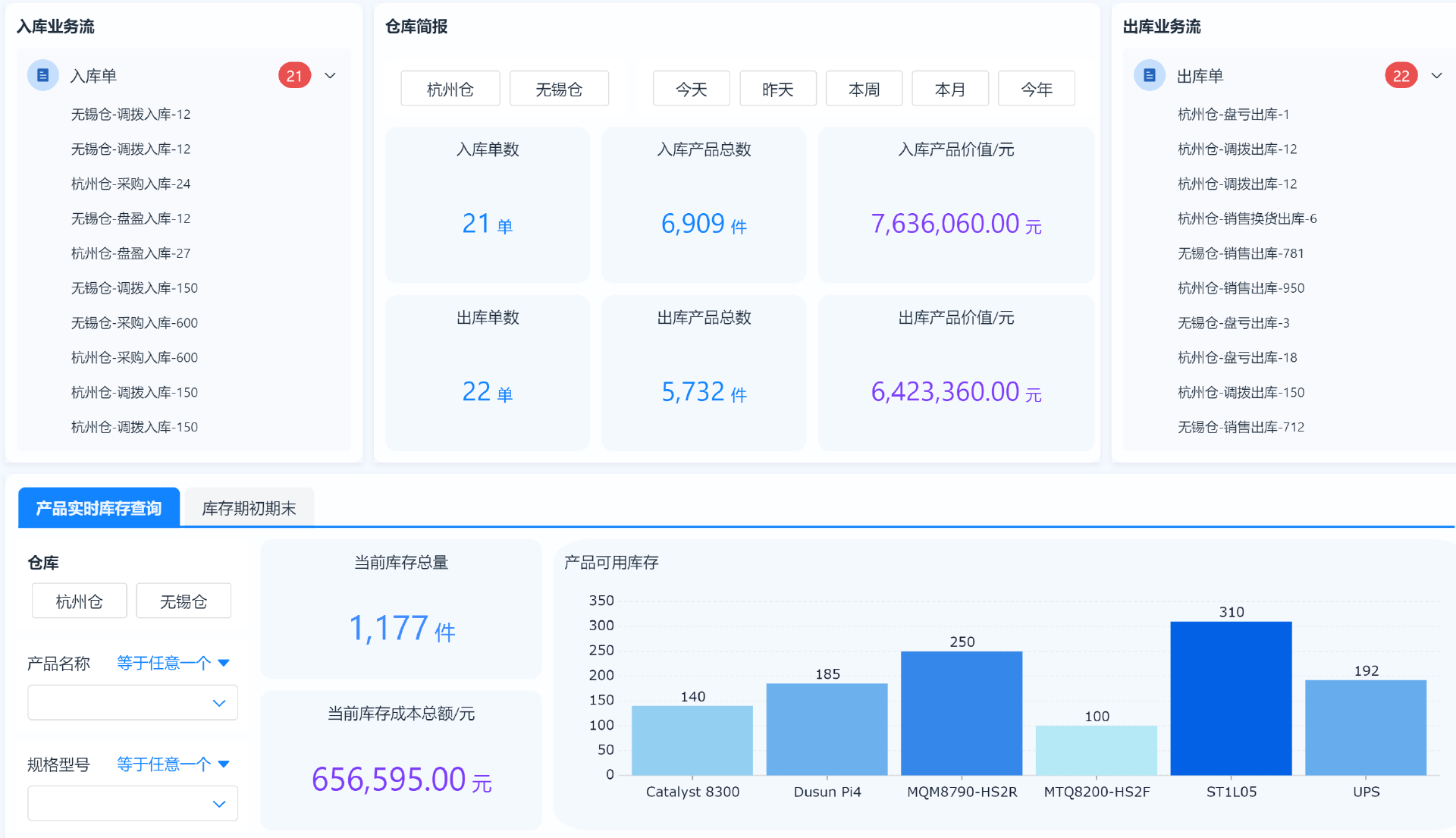Click the ST1L05 bar in chart

1231,698
